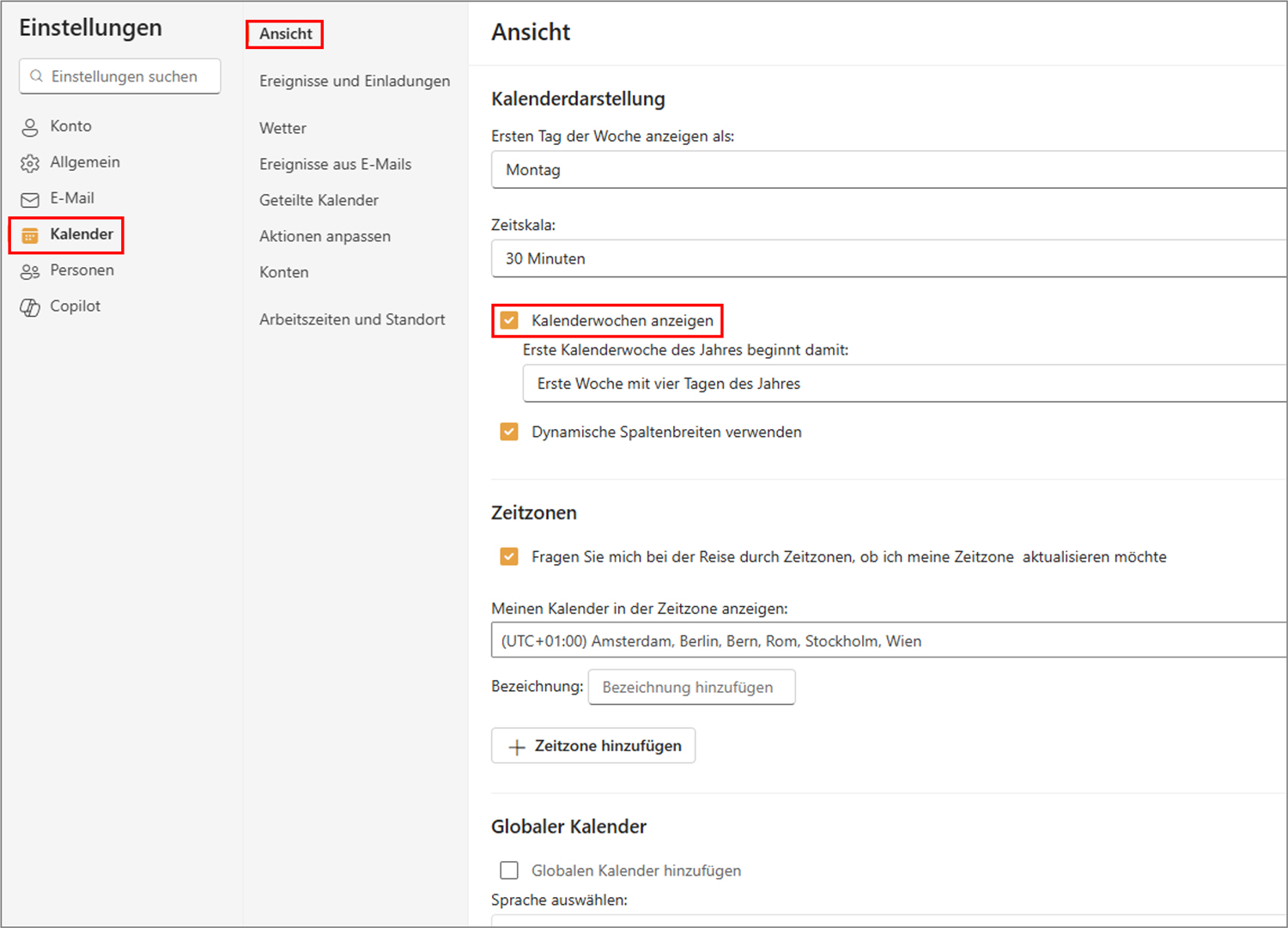Image resolution: width=1288 pixels, height=928 pixels.
Task: Click the plus icon on Zeitzone hinzufügen
Action: pyautogui.click(x=517, y=745)
